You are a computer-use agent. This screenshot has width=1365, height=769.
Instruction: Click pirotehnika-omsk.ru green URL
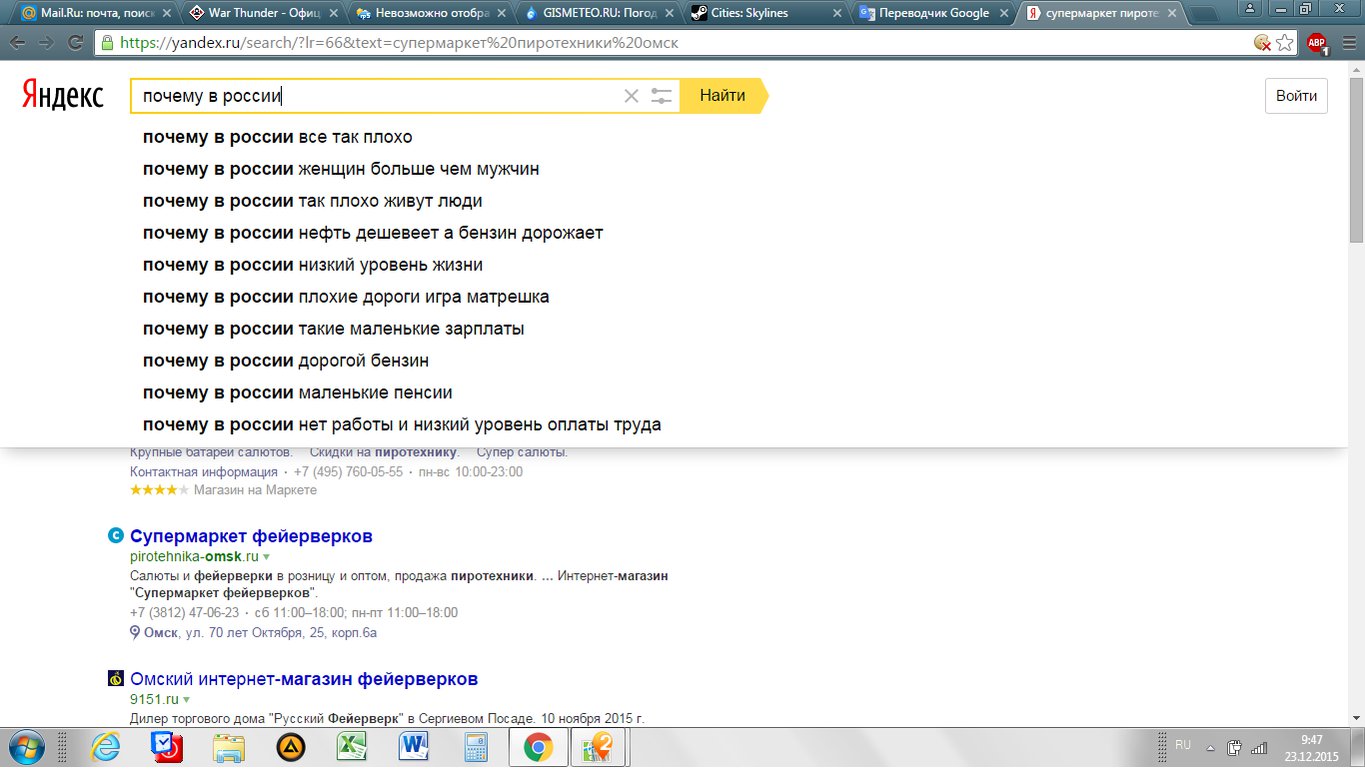click(x=194, y=556)
